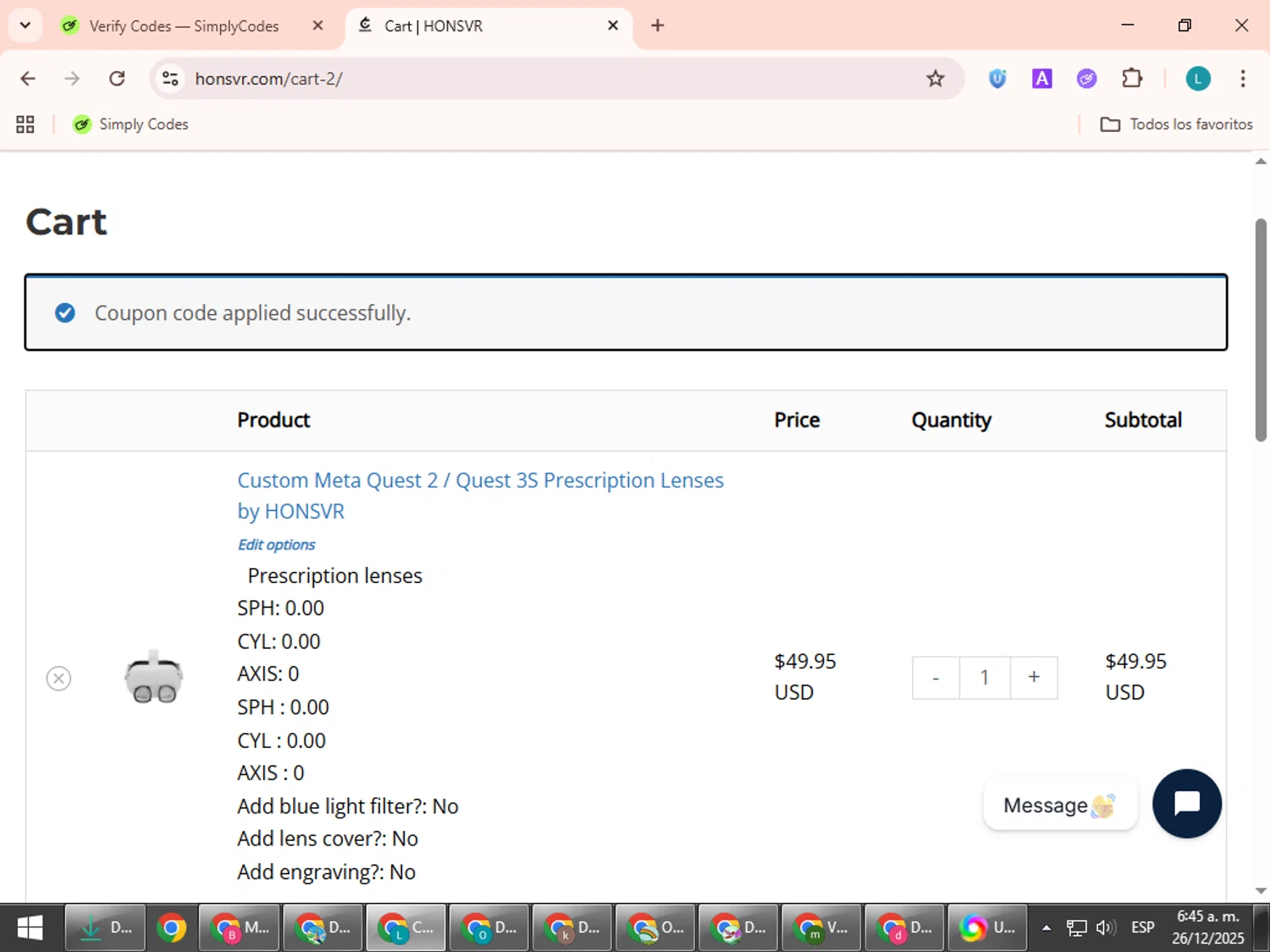Close the Verify Codes tab
This screenshot has height=952, width=1270.
[317, 25]
